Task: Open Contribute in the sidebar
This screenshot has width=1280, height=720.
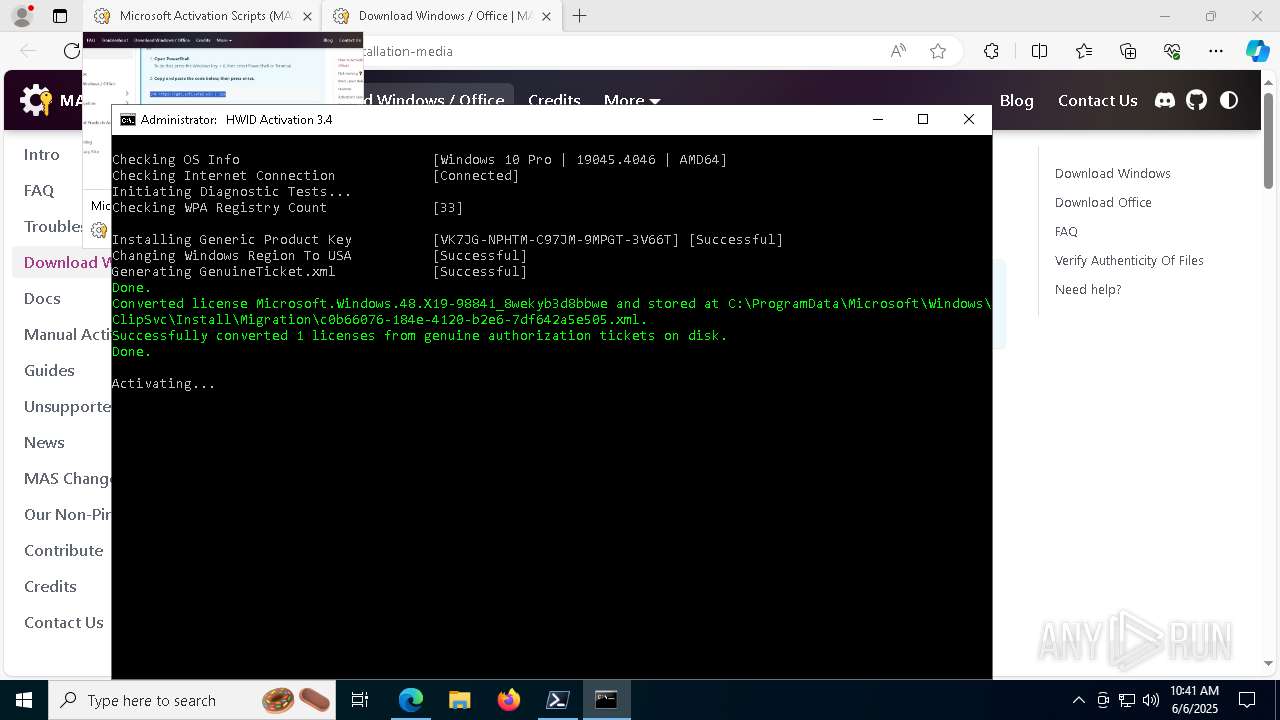Action: [x=63, y=550]
